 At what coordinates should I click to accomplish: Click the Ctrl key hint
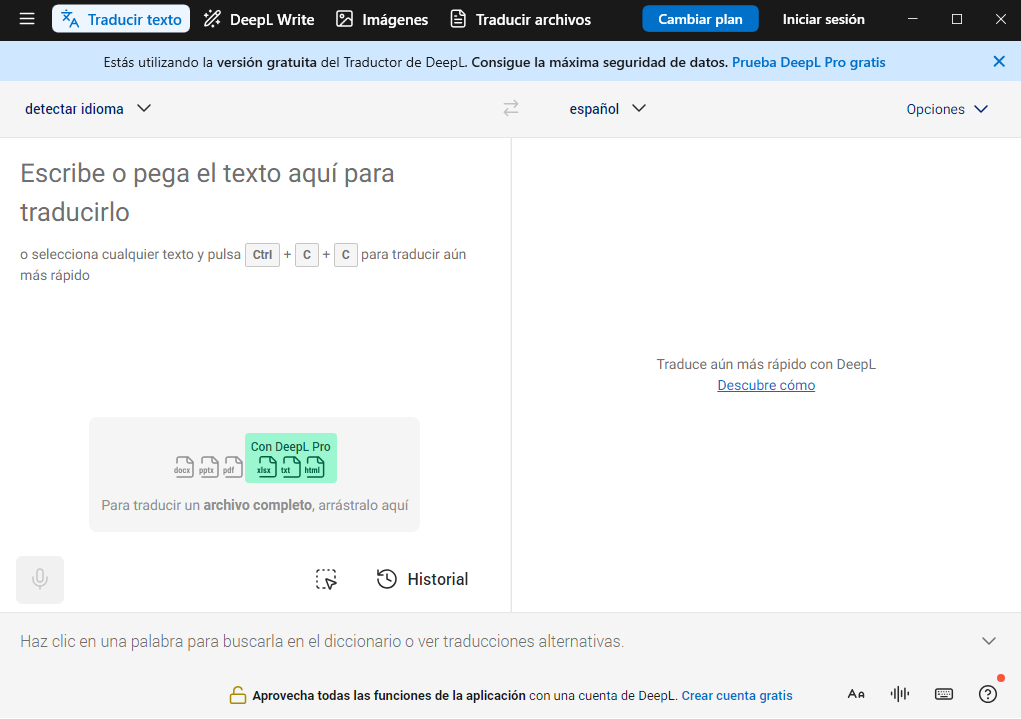click(x=262, y=255)
